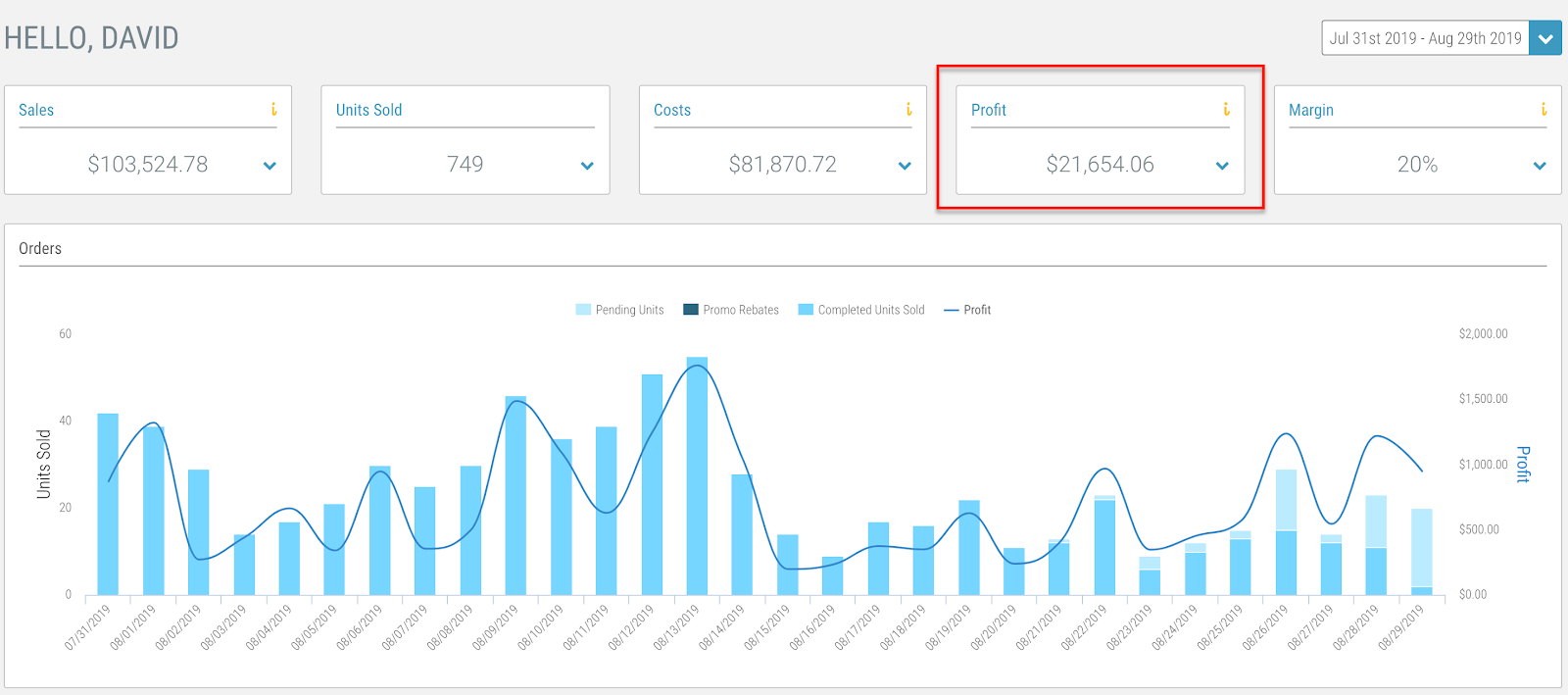Click the 08/20/2019 axis date label
Screen dimensions: 1568x695
(x=994, y=627)
